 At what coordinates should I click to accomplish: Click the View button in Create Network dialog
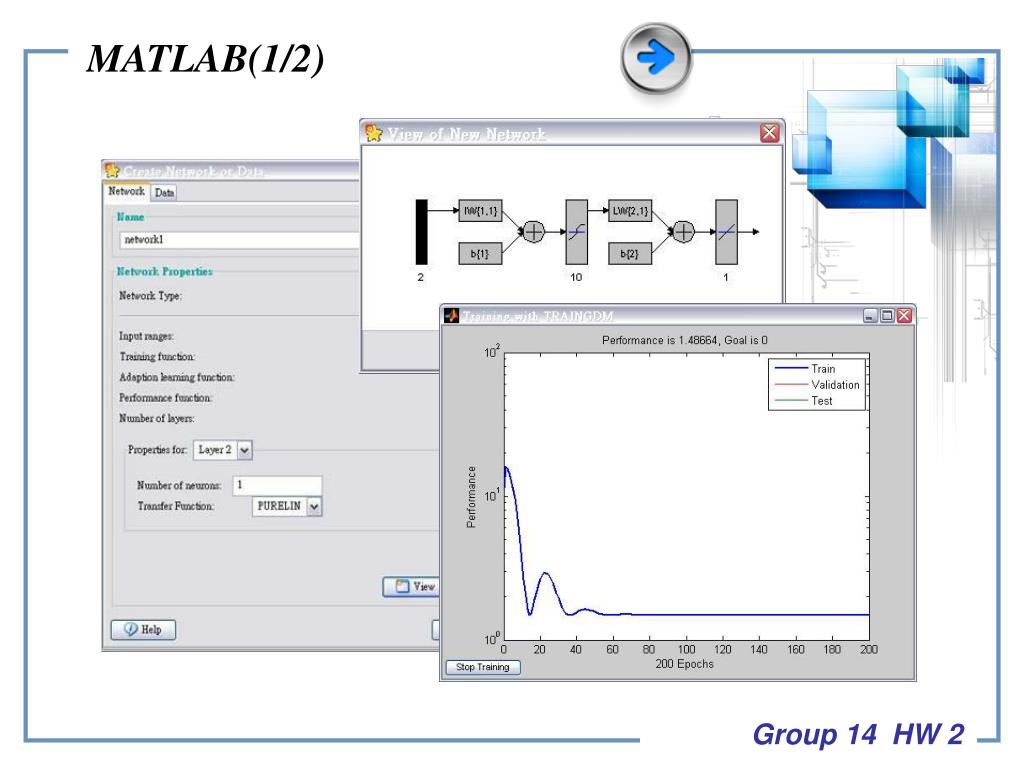coord(412,586)
